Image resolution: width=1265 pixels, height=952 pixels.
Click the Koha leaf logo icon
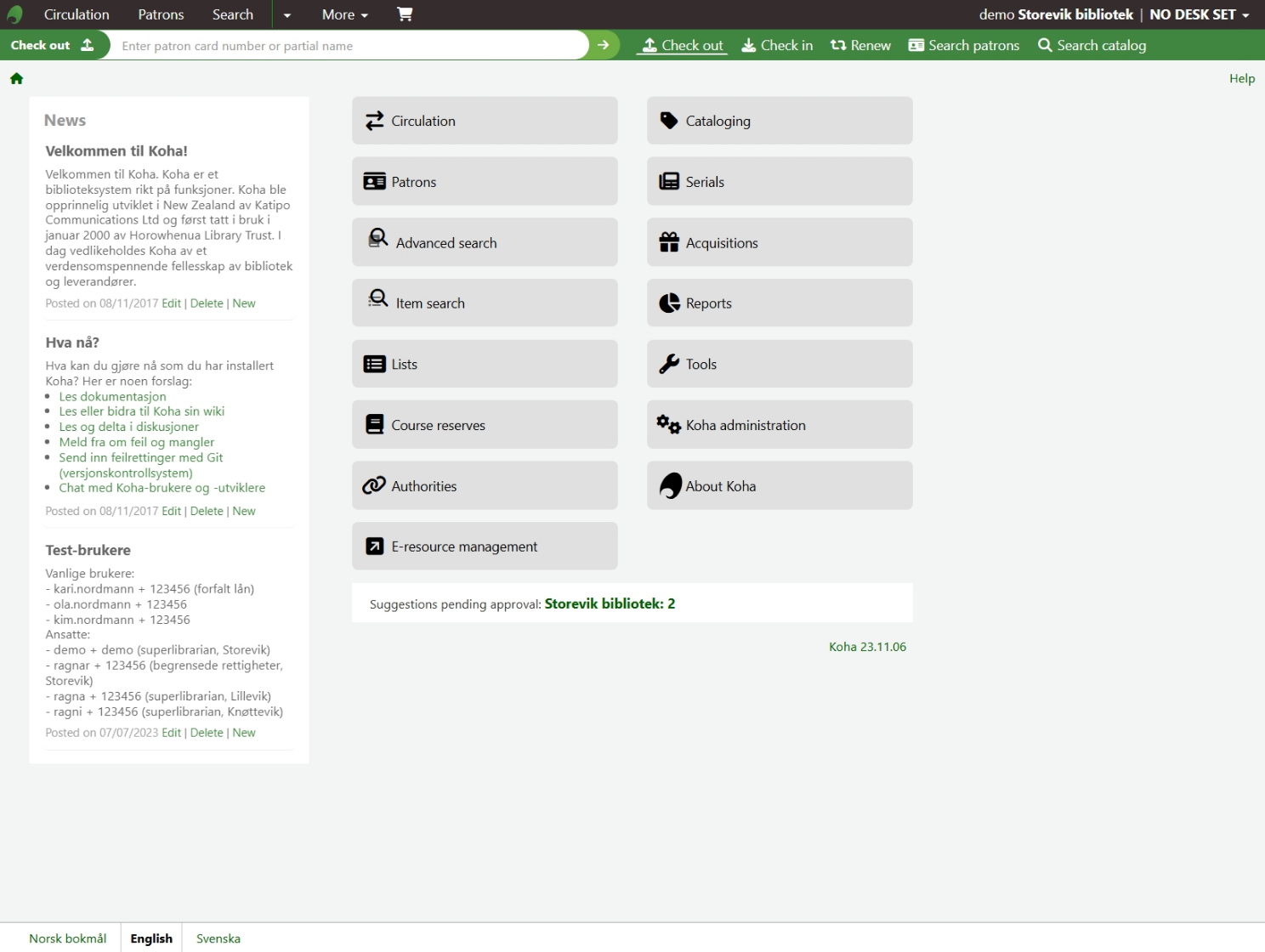(x=14, y=14)
